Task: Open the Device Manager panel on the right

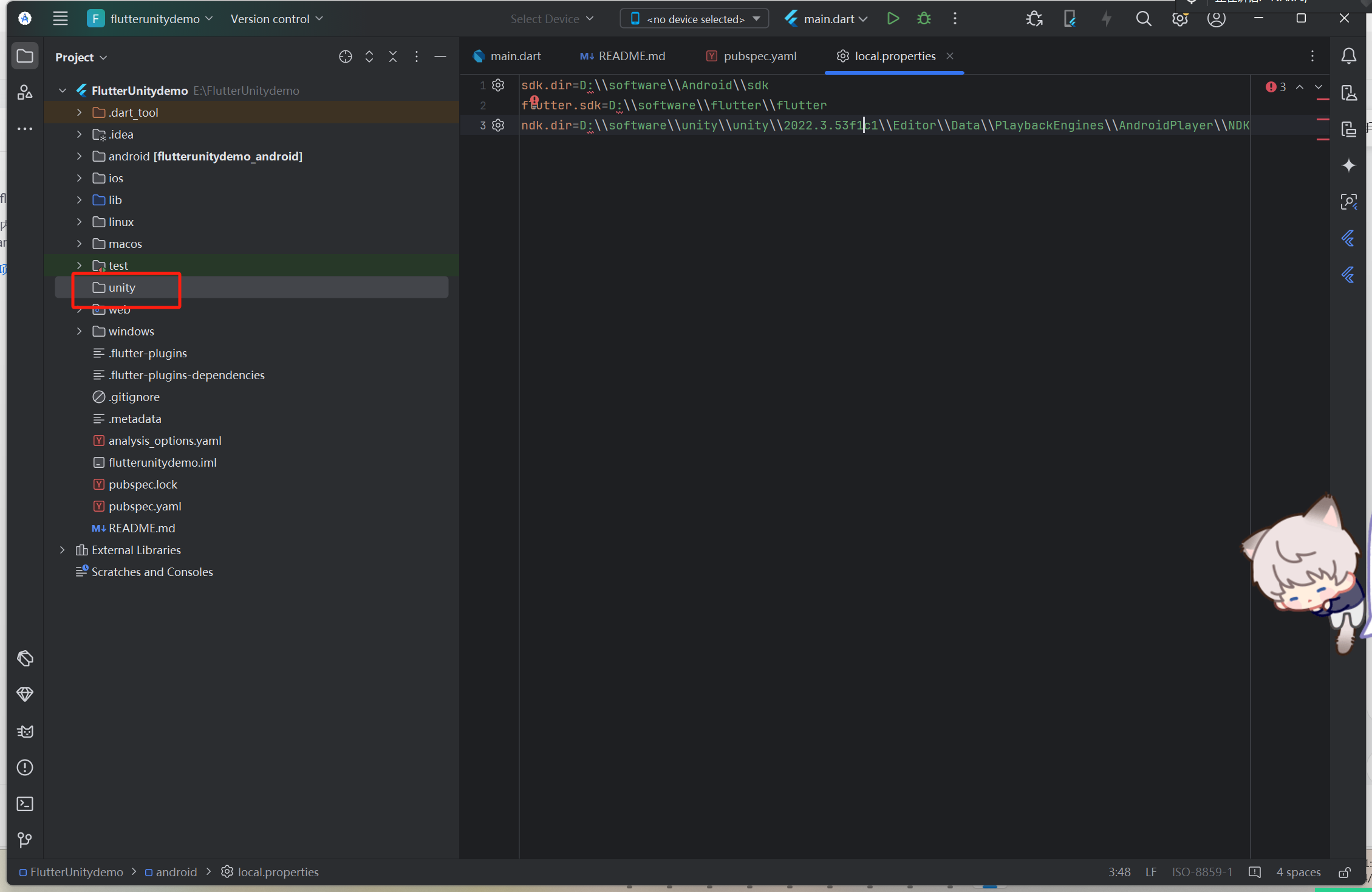Action: [x=1349, y=93]
